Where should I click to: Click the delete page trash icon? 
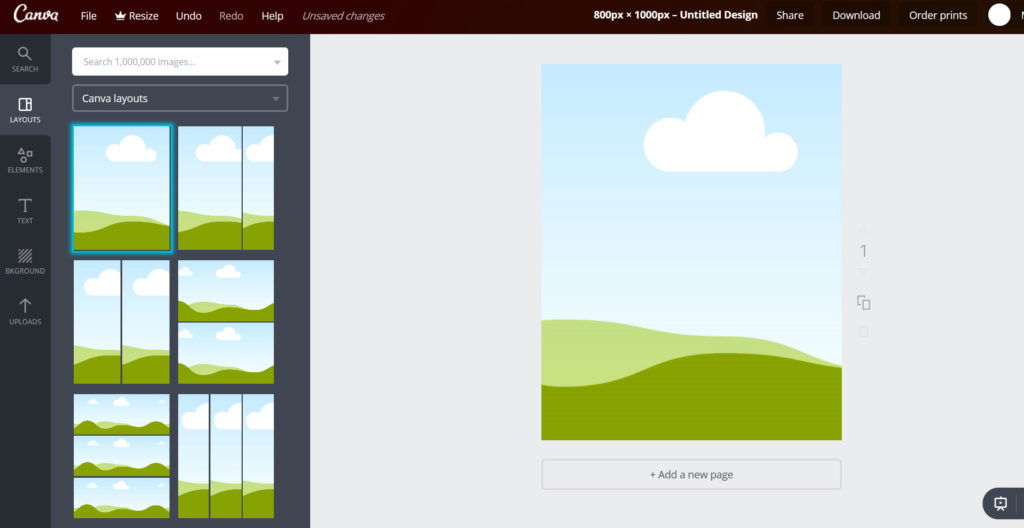(863, 332)
